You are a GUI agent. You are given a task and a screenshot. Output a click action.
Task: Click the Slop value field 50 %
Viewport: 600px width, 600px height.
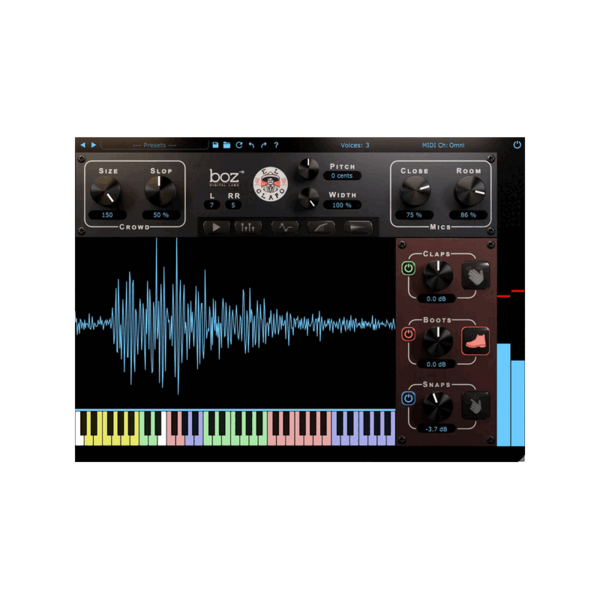[161, 215]
